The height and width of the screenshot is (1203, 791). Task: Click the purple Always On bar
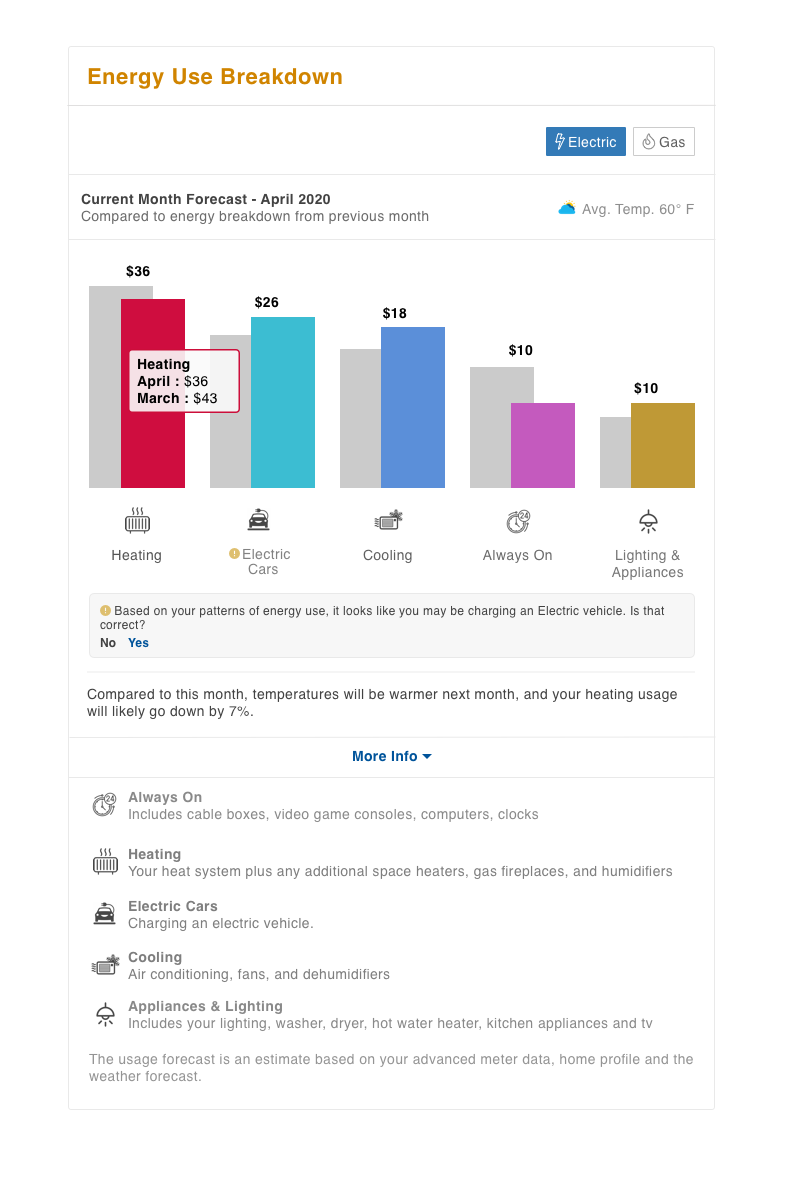[543, 445]
